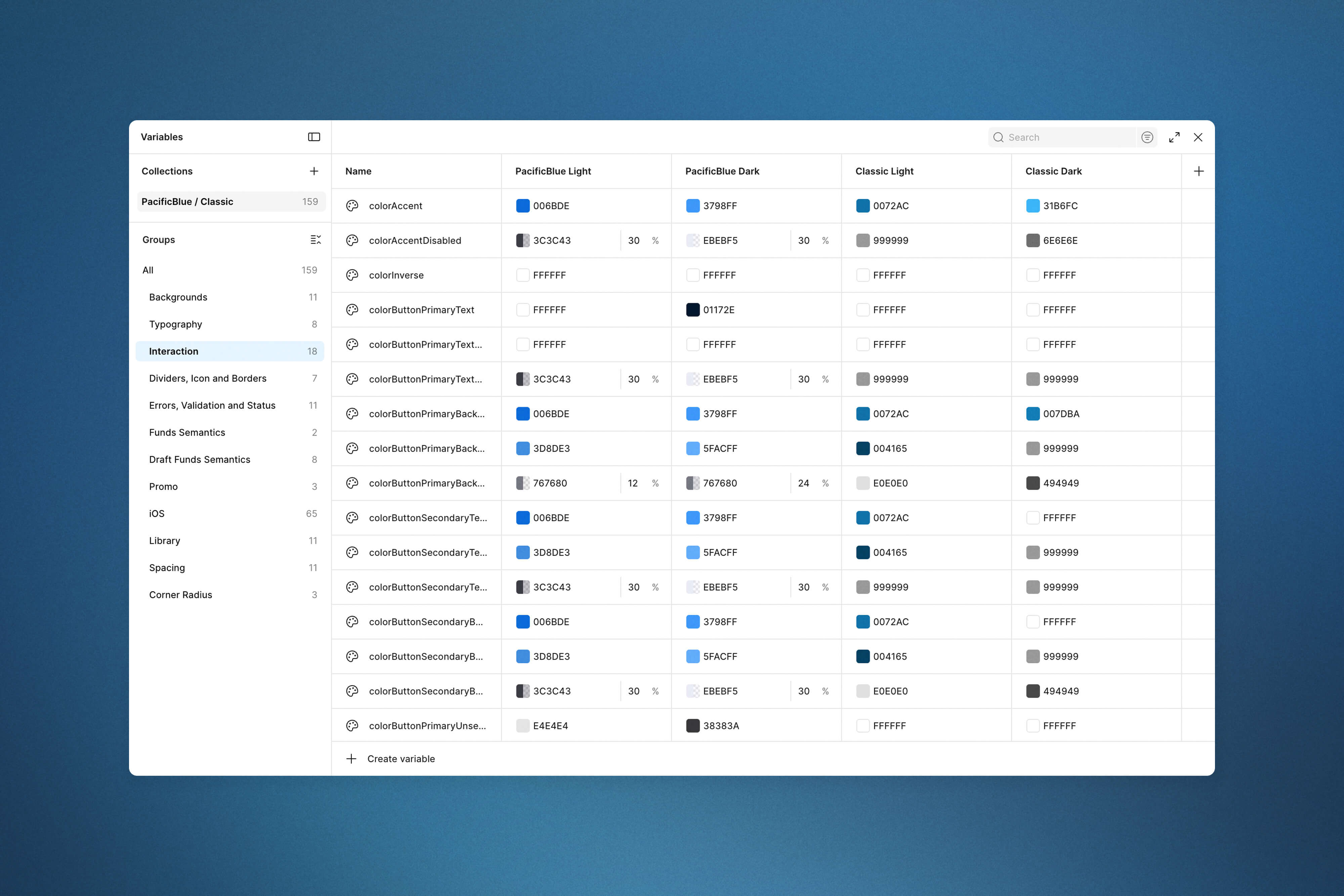Open filter options next to the search bar

pos(1147,137)
